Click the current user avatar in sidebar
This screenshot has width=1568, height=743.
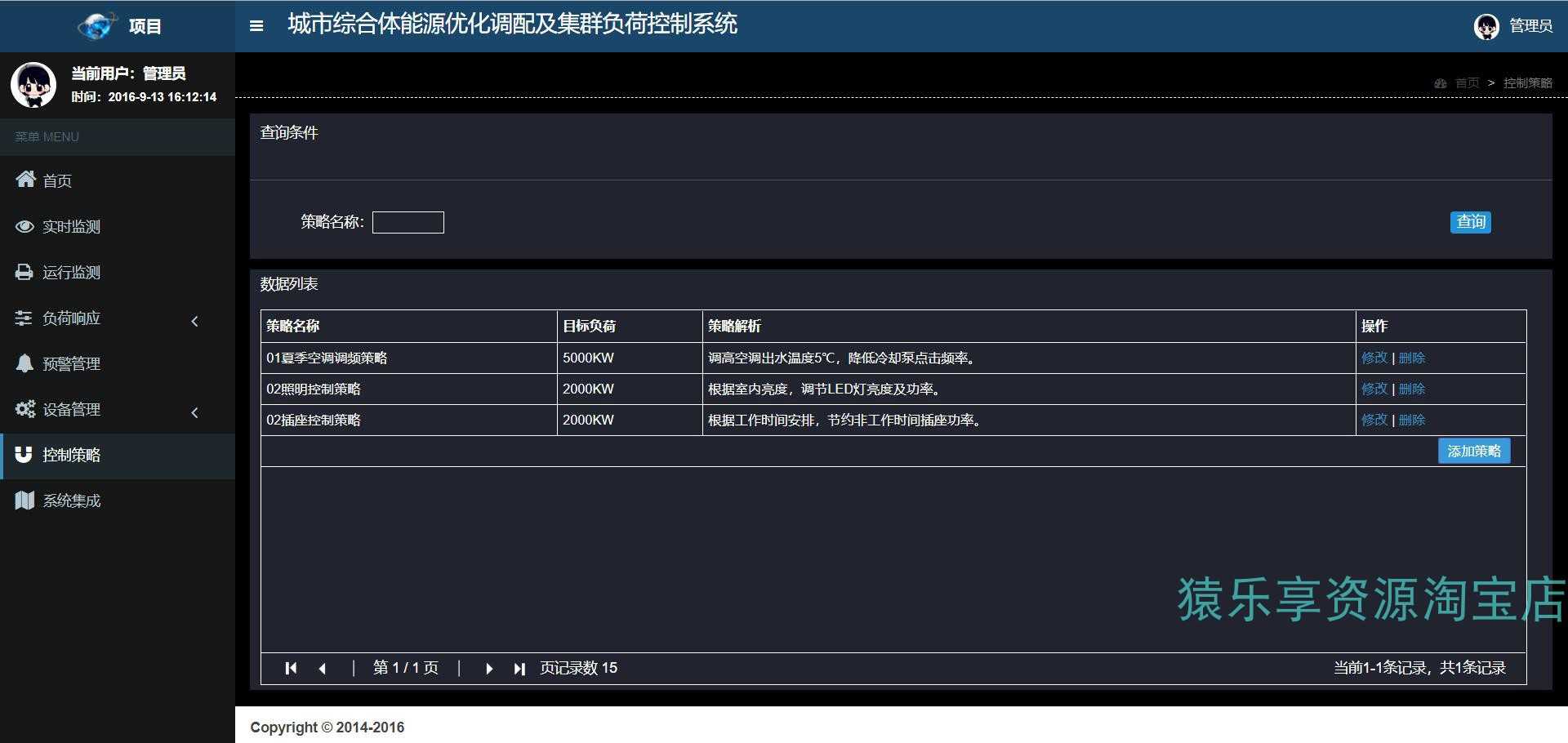point(33,84)
